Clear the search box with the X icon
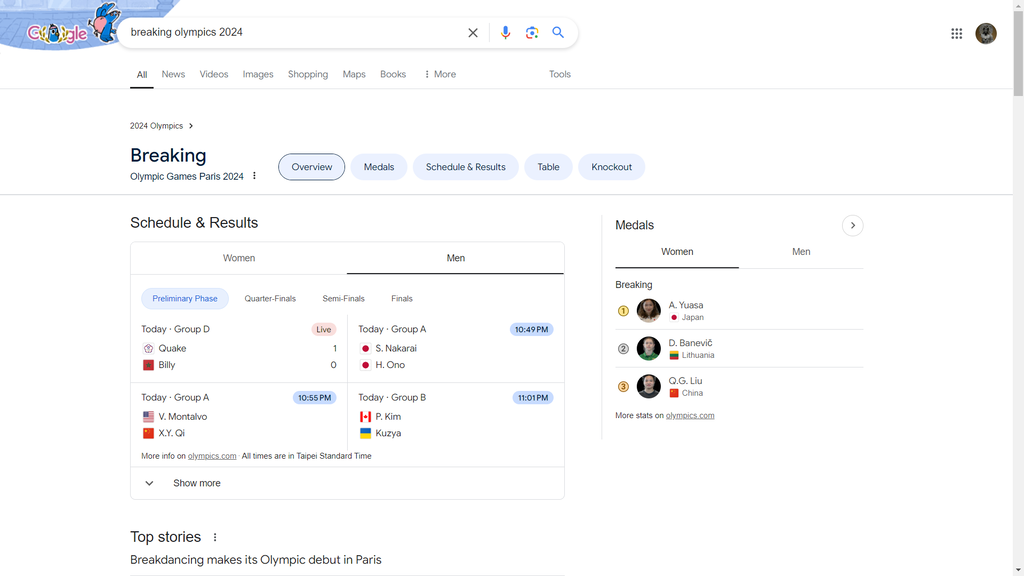The height and width of the screenshot is (576, 1024). pyautogui.click(x=473, y=33)
